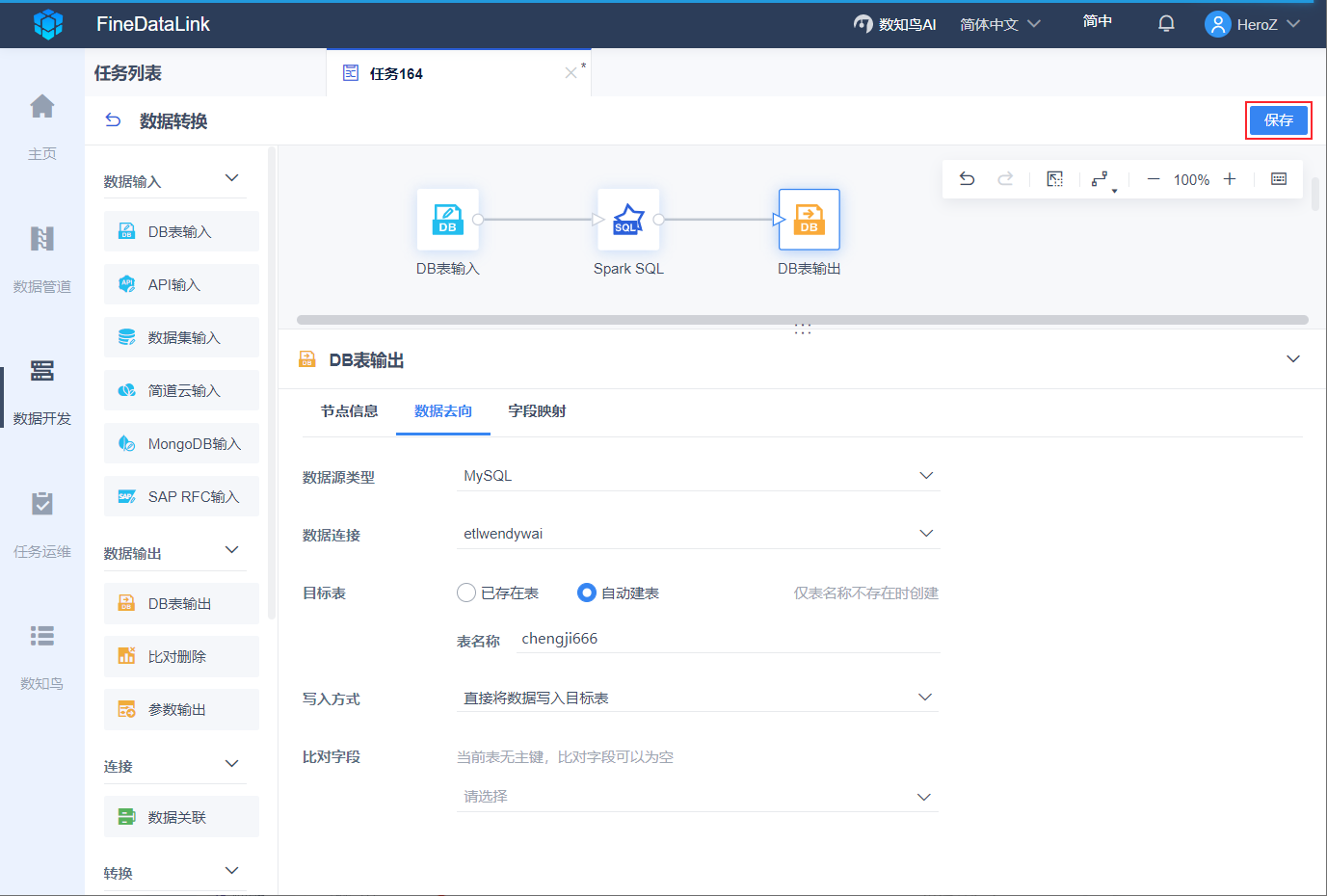Click the HeroZ user avatar

point(1218,24)
